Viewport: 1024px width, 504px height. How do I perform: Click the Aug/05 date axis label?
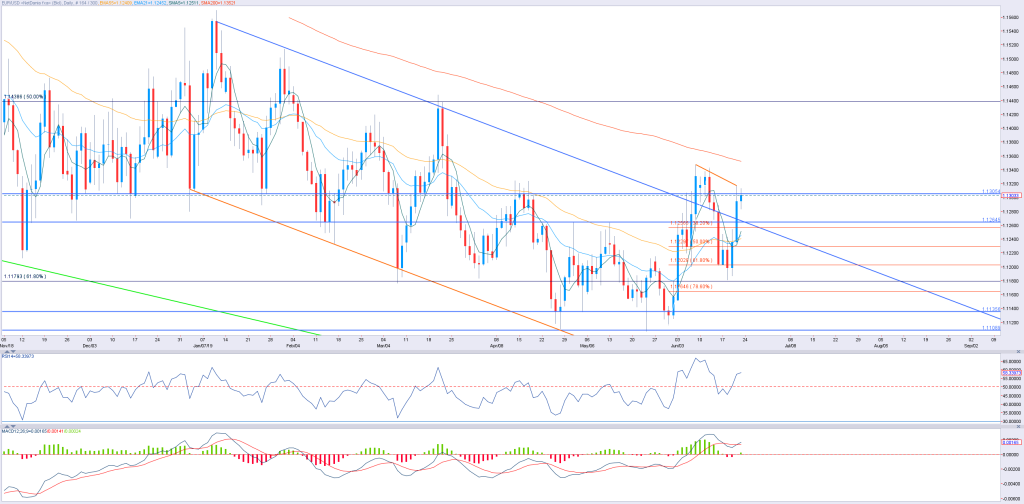[x=882, y=347]
